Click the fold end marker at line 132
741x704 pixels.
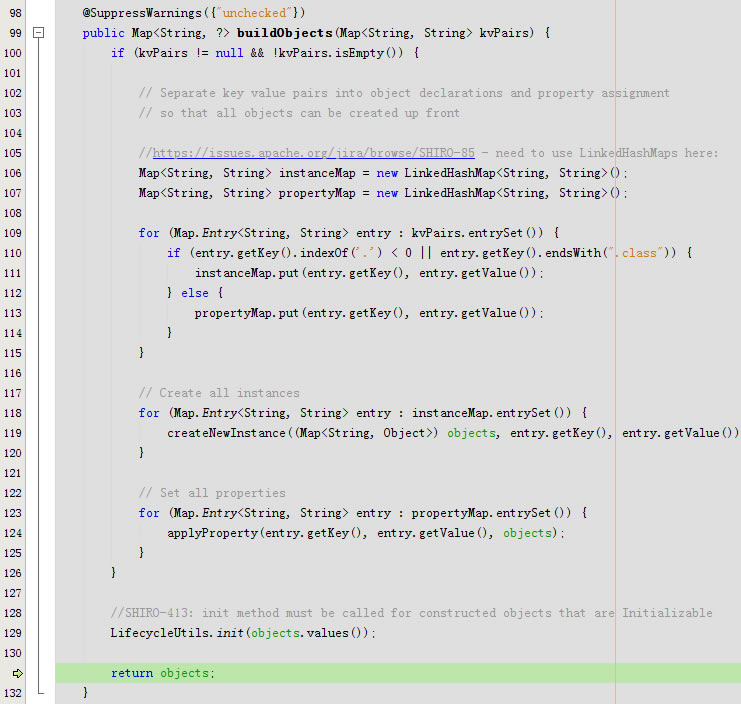click(40, 692)
